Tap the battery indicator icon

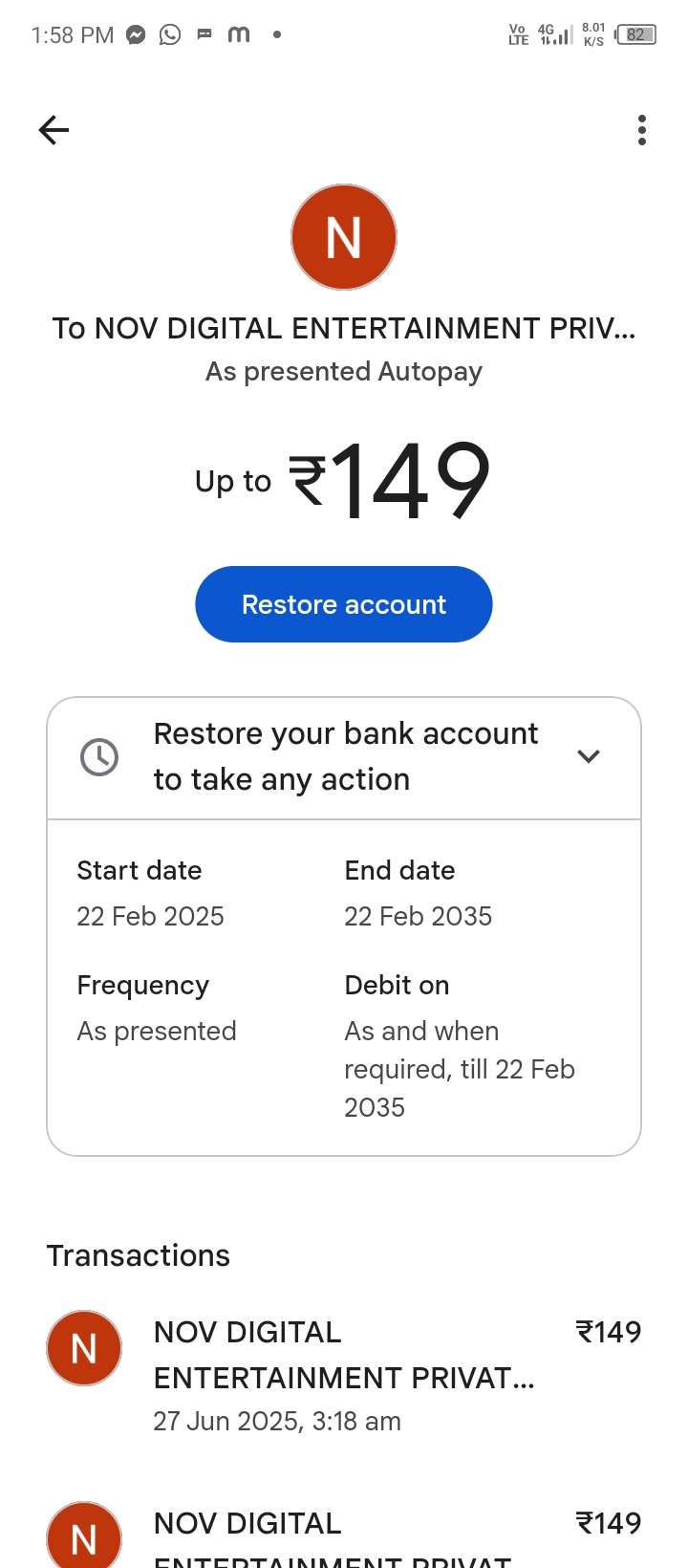[635, 35]
